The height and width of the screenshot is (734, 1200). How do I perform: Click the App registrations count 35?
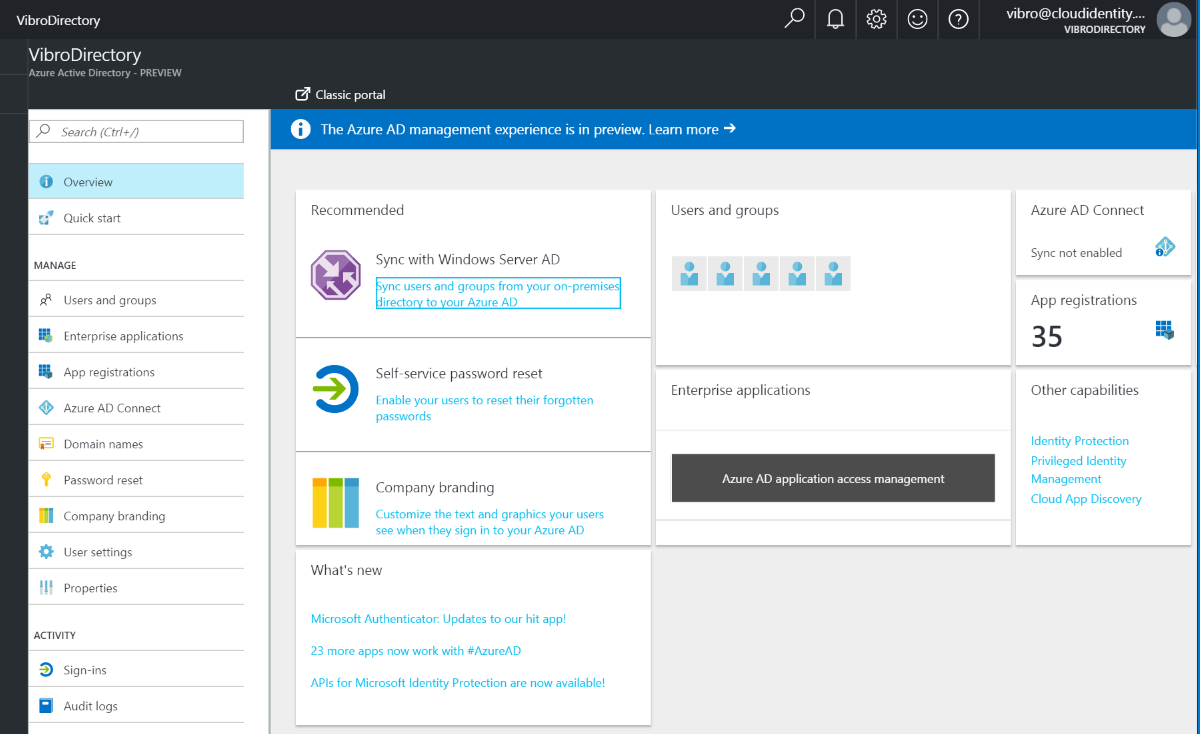(1047, 336)
